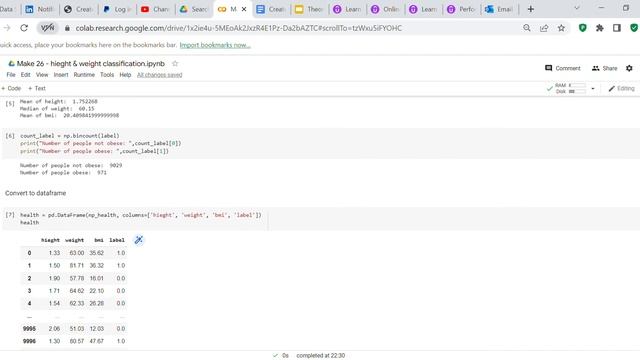This screenshot has width=640, height=360.
Task: Select code cell [6] with np.bincount
Action: click(321, 143)
